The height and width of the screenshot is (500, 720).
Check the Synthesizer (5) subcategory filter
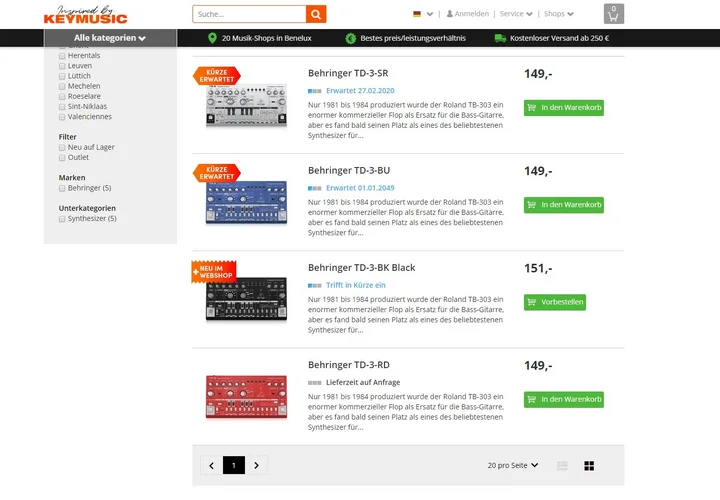[x=62, y=219]
